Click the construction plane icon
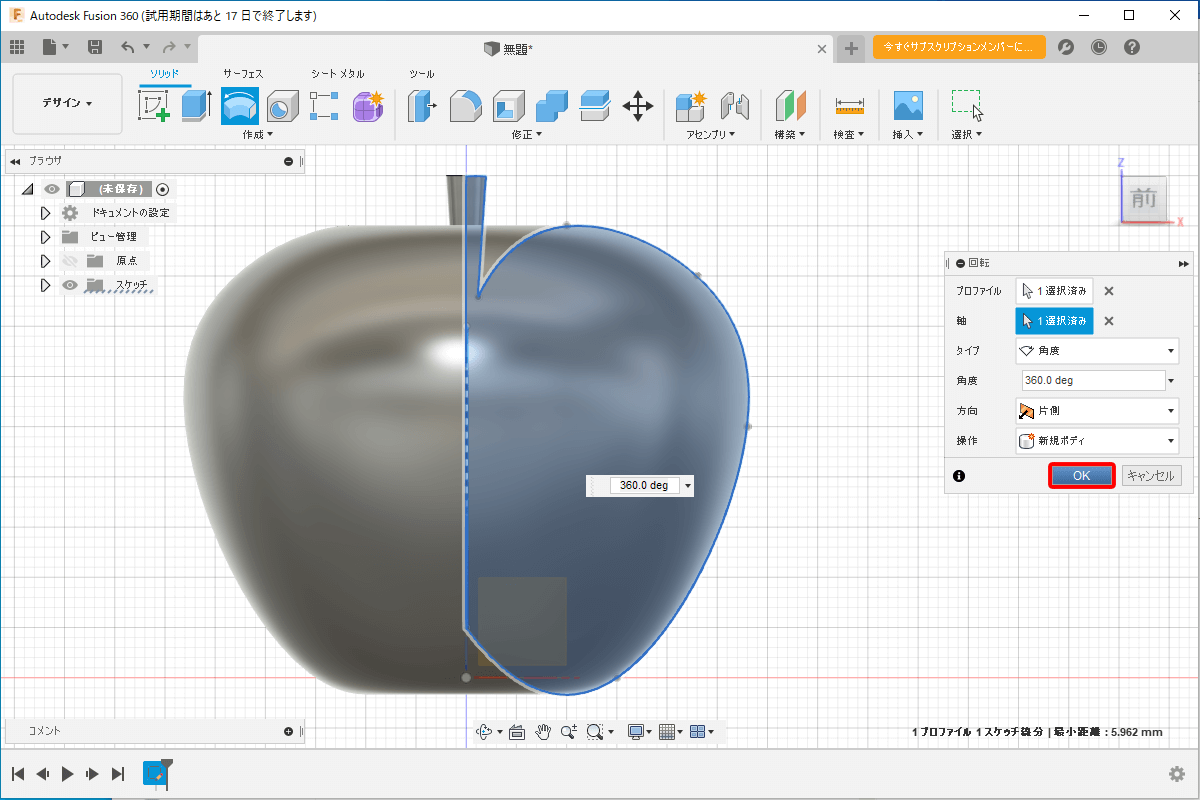The width and height of the screenshot is (1200, 800). coord(791,105)
